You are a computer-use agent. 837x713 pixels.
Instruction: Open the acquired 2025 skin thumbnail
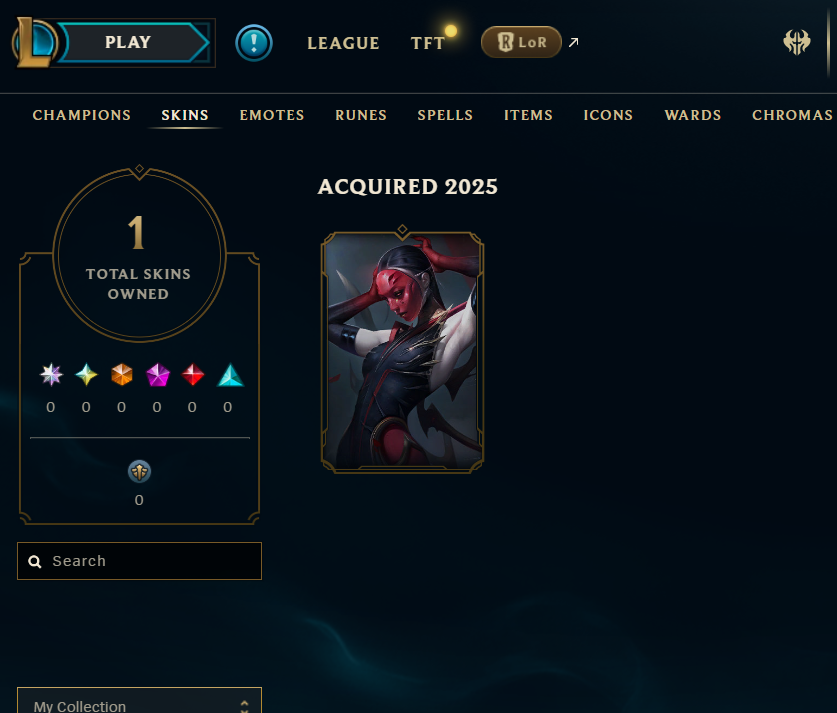coord(402,351)
